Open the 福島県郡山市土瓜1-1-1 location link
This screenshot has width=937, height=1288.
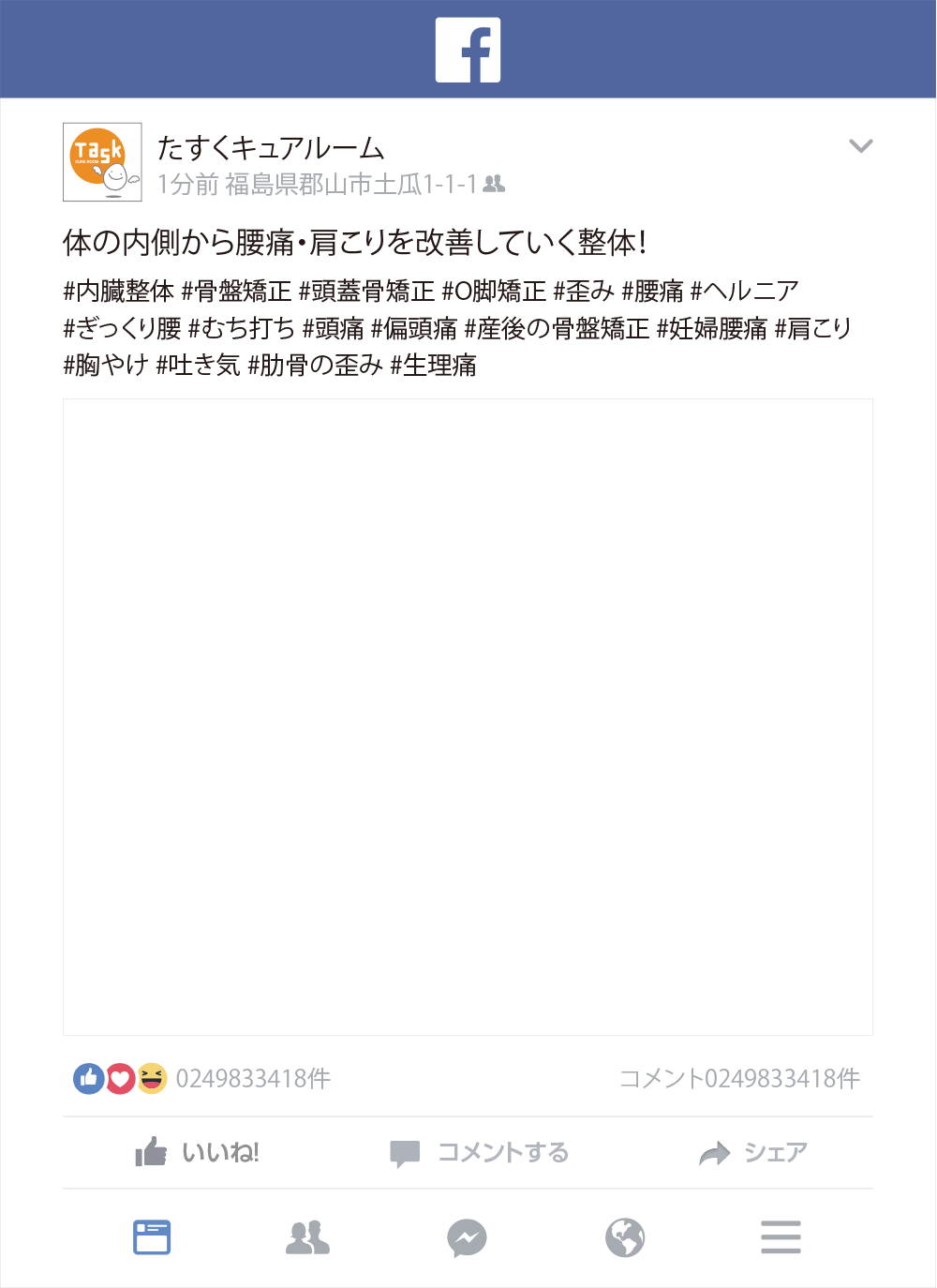(x=350, y=184)
